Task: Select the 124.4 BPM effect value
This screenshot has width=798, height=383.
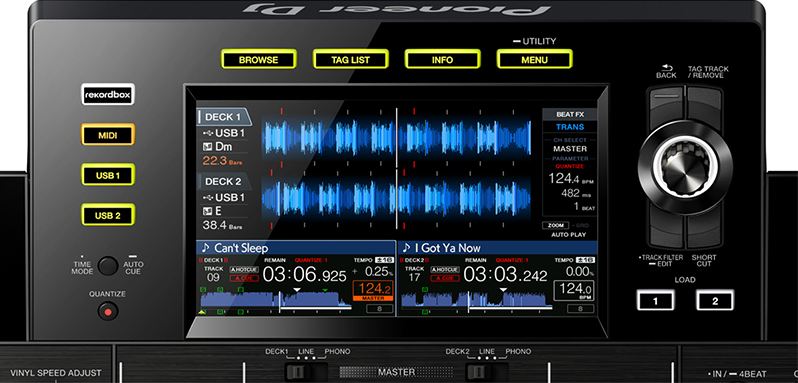Action: (571, 179)
